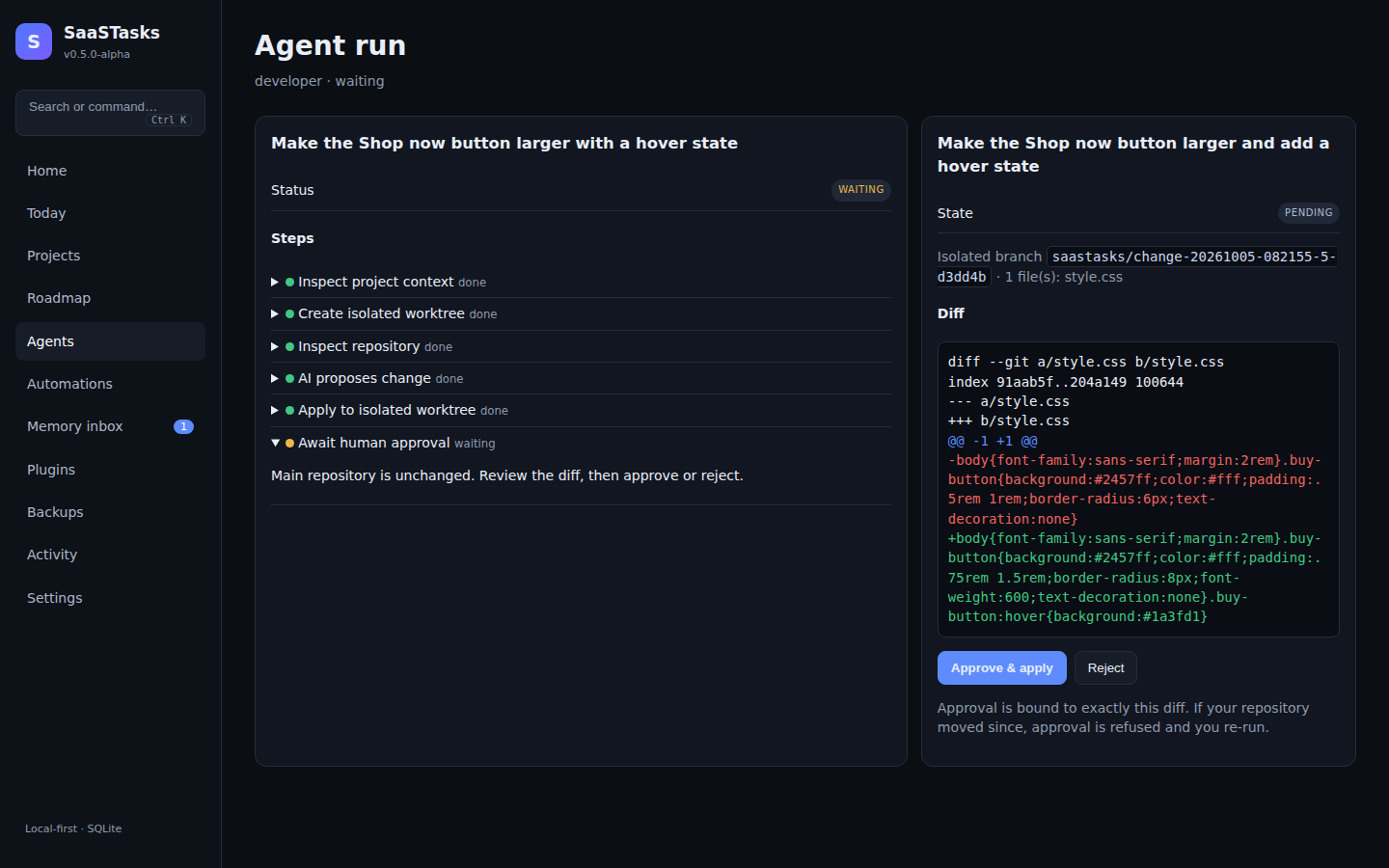This screenshot has height=868, width=1389.
Task: Open the Automations page
Action: point(110,384)
